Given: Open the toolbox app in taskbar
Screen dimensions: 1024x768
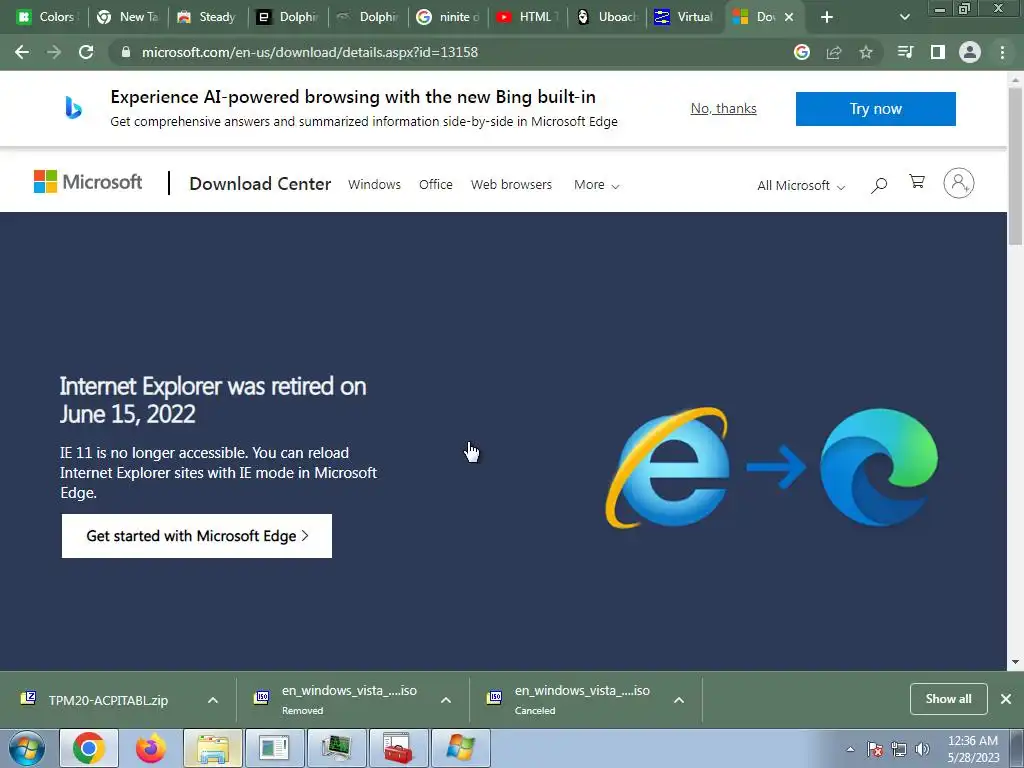Looking at the screenshot, I should point(398,748).
